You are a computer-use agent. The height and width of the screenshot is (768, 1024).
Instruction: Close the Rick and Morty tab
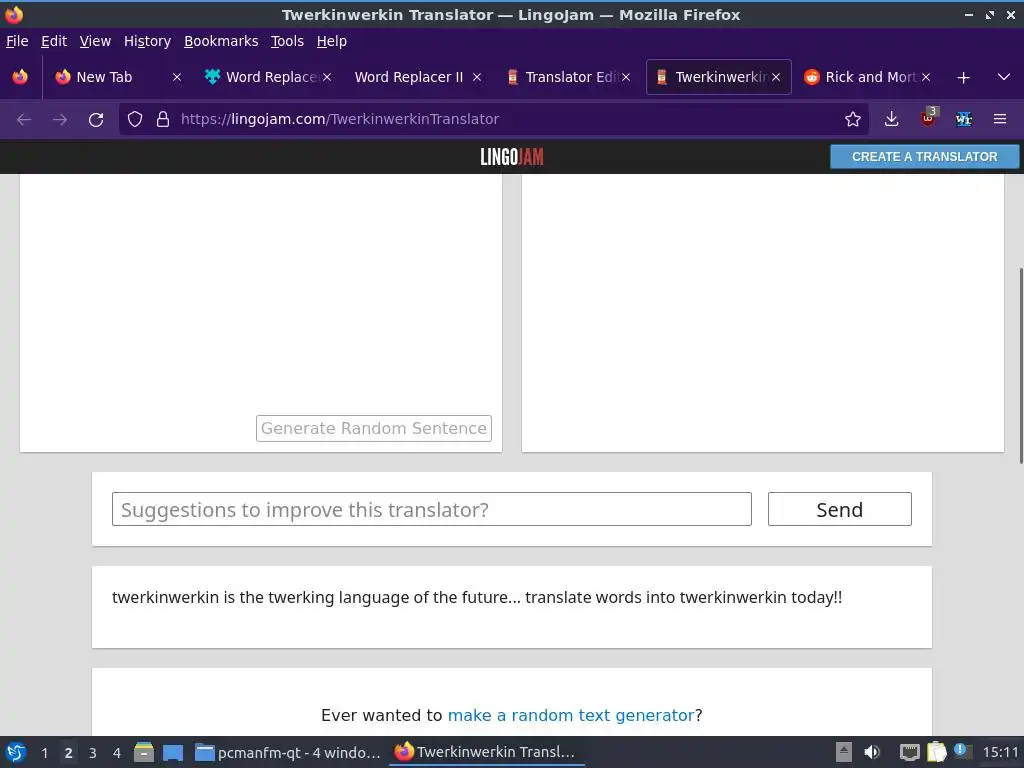(926, 77)
